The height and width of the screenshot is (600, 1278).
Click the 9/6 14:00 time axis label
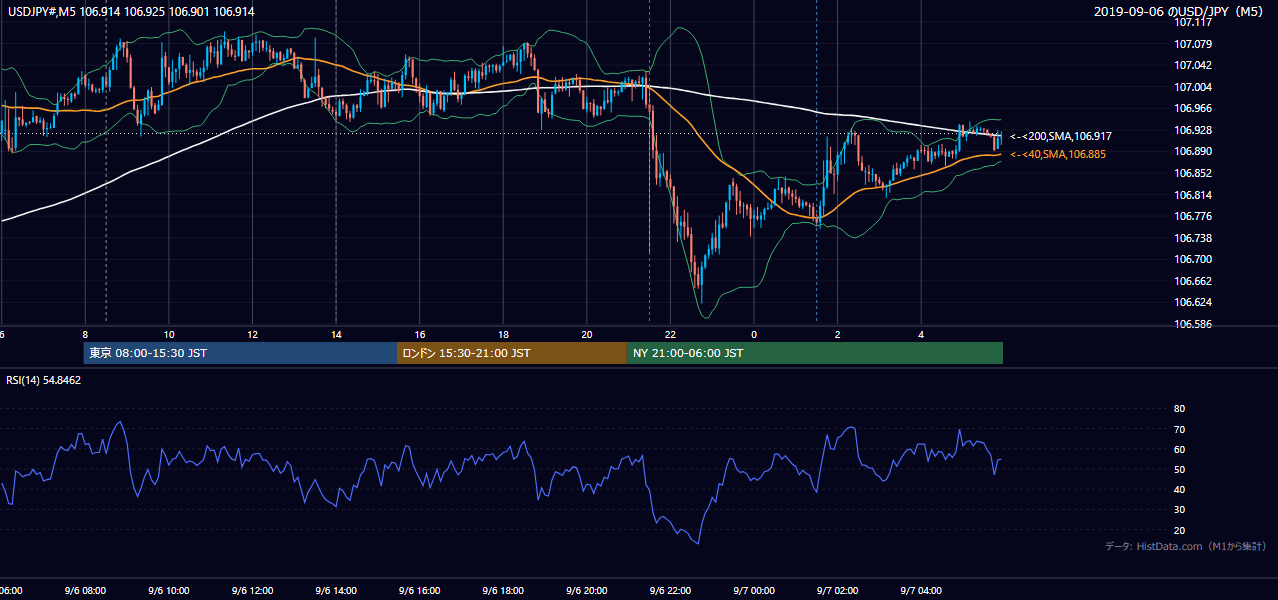coord(335,591)
